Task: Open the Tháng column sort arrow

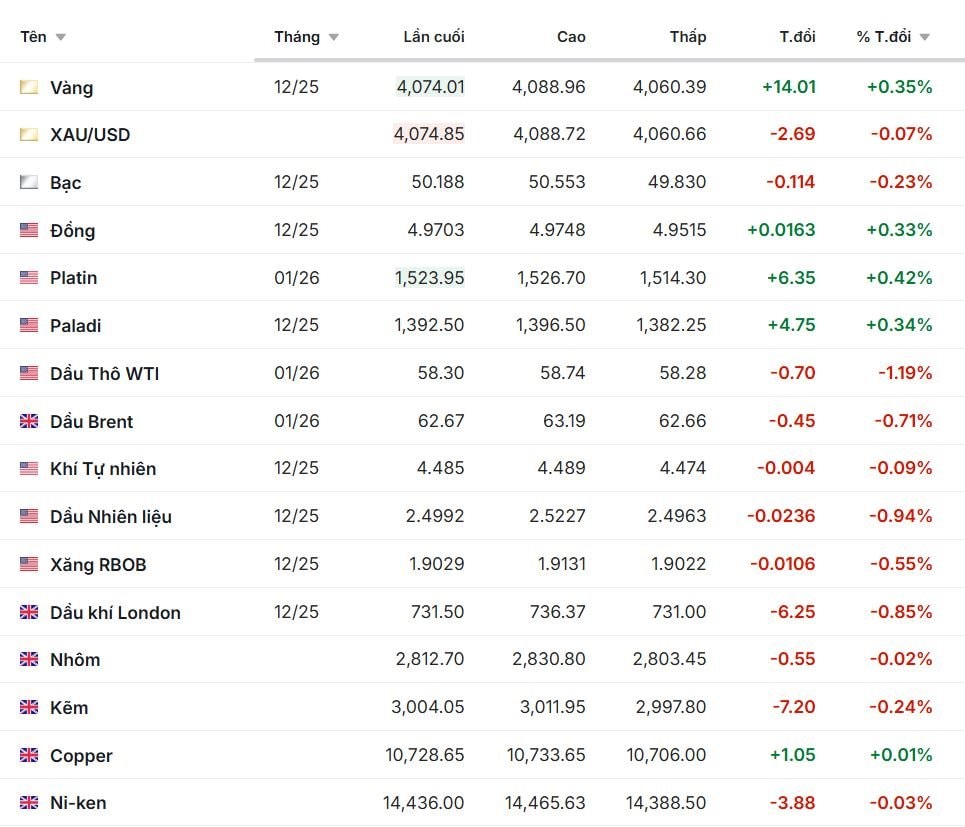Action: click(x=333, y=38)
